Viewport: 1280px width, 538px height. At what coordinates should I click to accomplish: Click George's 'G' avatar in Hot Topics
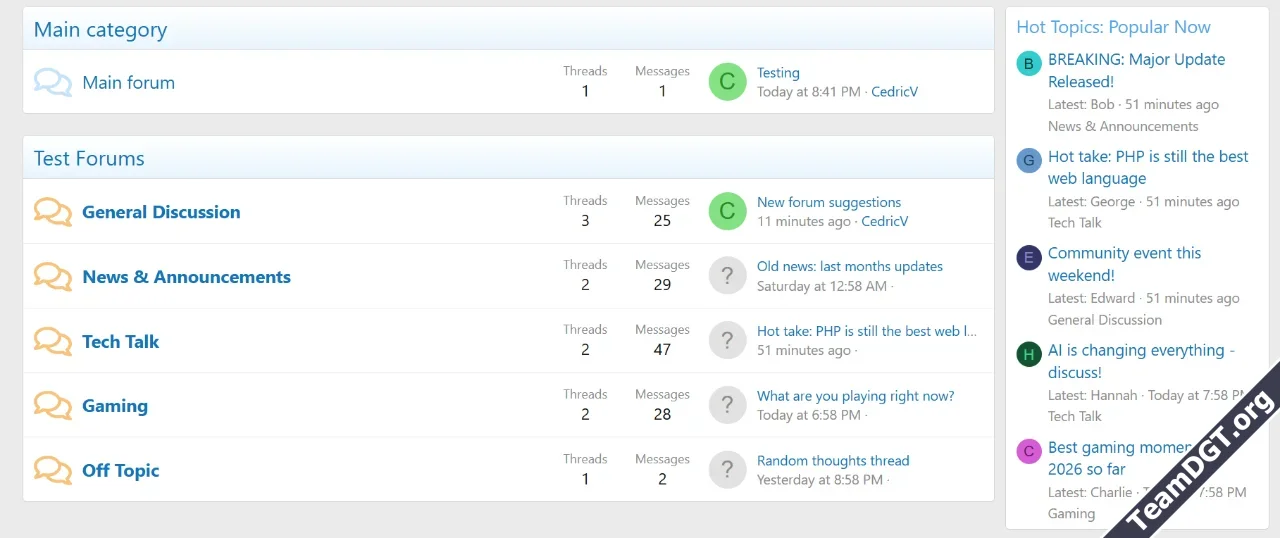(x=1029, y=161)
